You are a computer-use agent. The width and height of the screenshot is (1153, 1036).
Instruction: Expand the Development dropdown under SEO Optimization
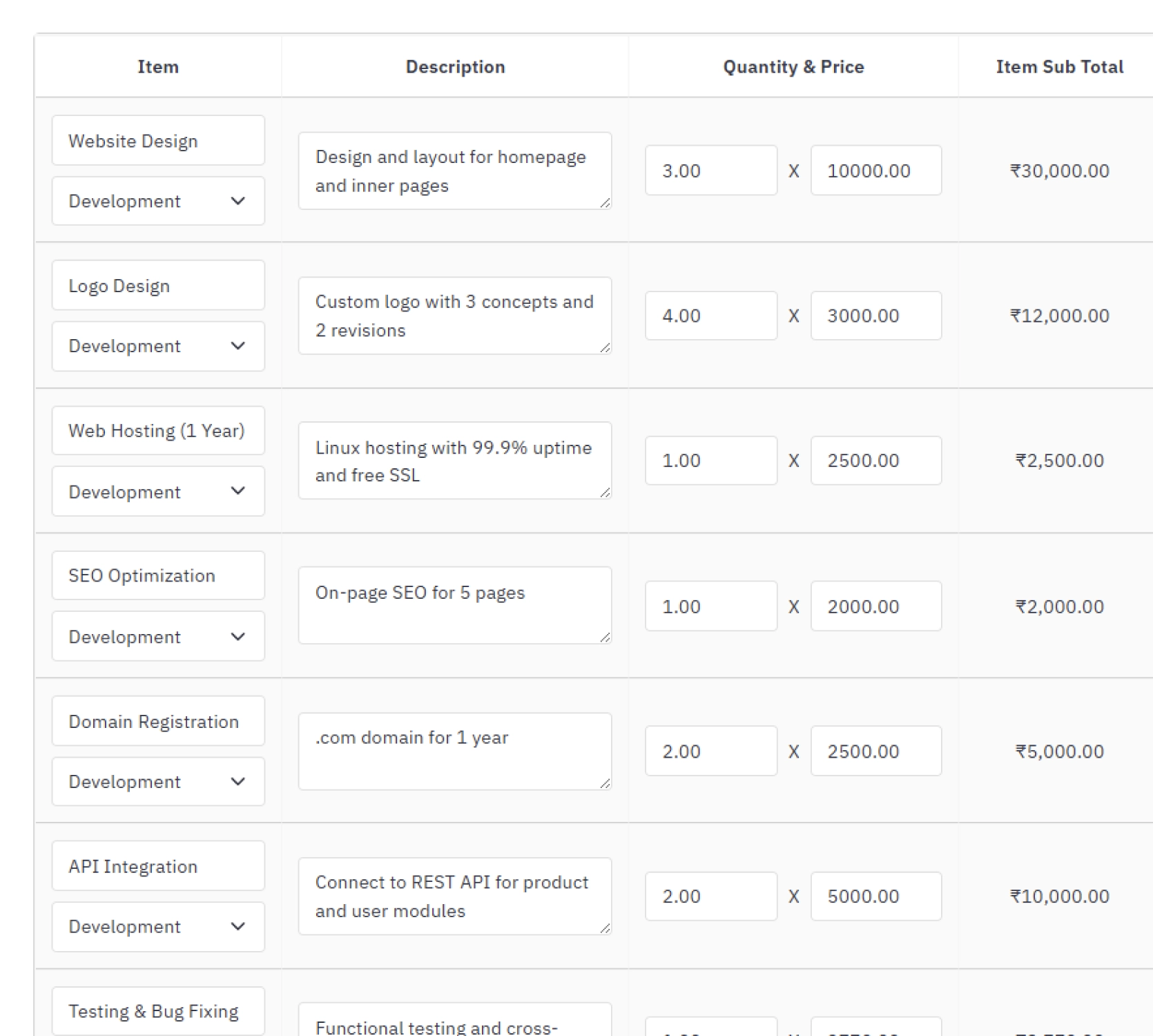[158, 636]
